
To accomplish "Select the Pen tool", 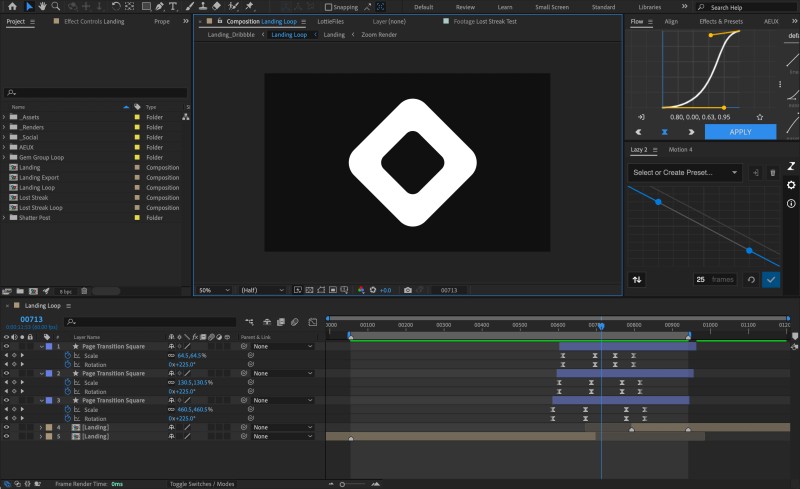I will pyautogui.click(x=160, y=7).
